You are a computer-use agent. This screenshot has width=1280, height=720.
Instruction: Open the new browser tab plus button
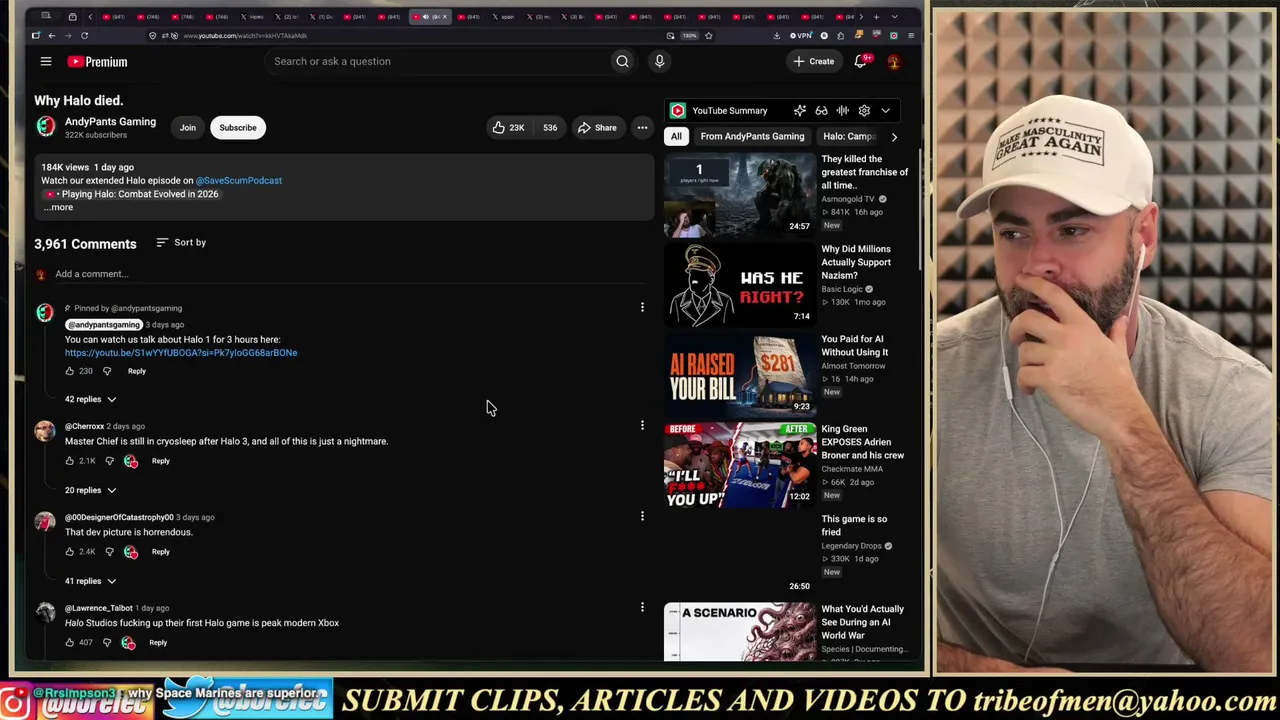tap(876, 17)
